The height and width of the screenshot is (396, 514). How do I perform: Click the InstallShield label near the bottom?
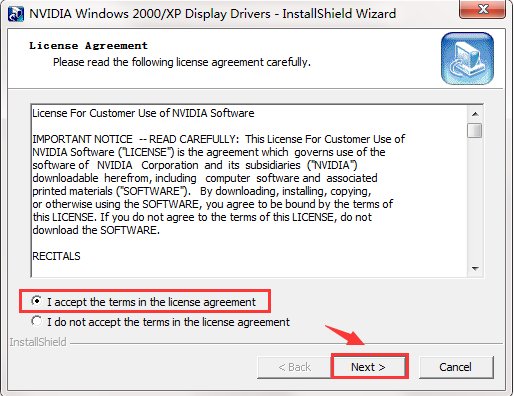click(x=38, y=342)
